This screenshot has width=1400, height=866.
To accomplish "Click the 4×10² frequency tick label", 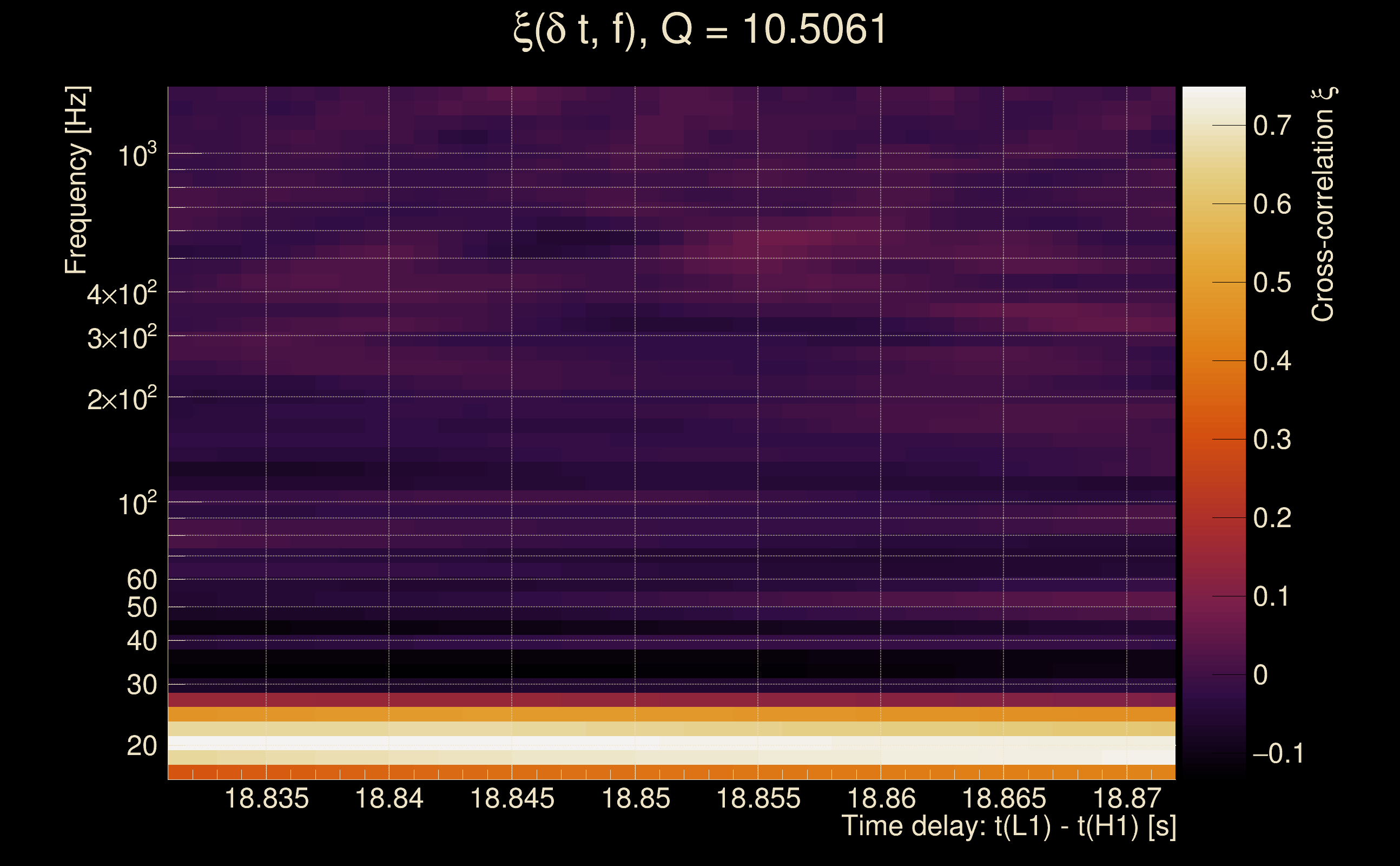I will (122, 294).
